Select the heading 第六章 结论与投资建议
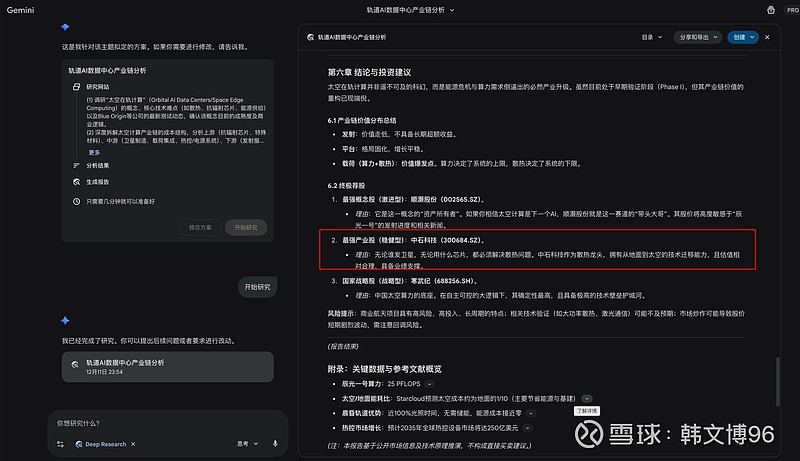This screenshot has width=800, height=461. click(369, 72)
